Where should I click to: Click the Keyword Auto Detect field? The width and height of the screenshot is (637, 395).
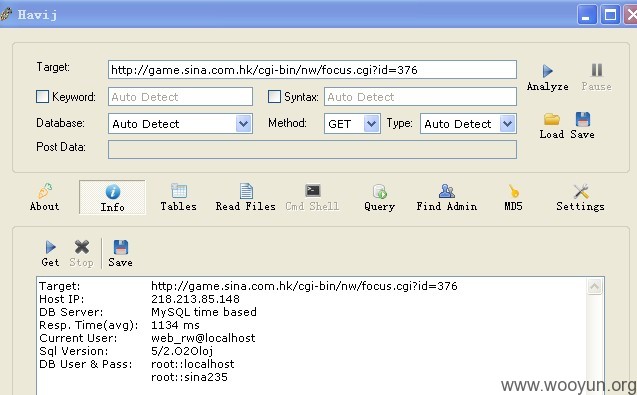[x=180, y=97]
